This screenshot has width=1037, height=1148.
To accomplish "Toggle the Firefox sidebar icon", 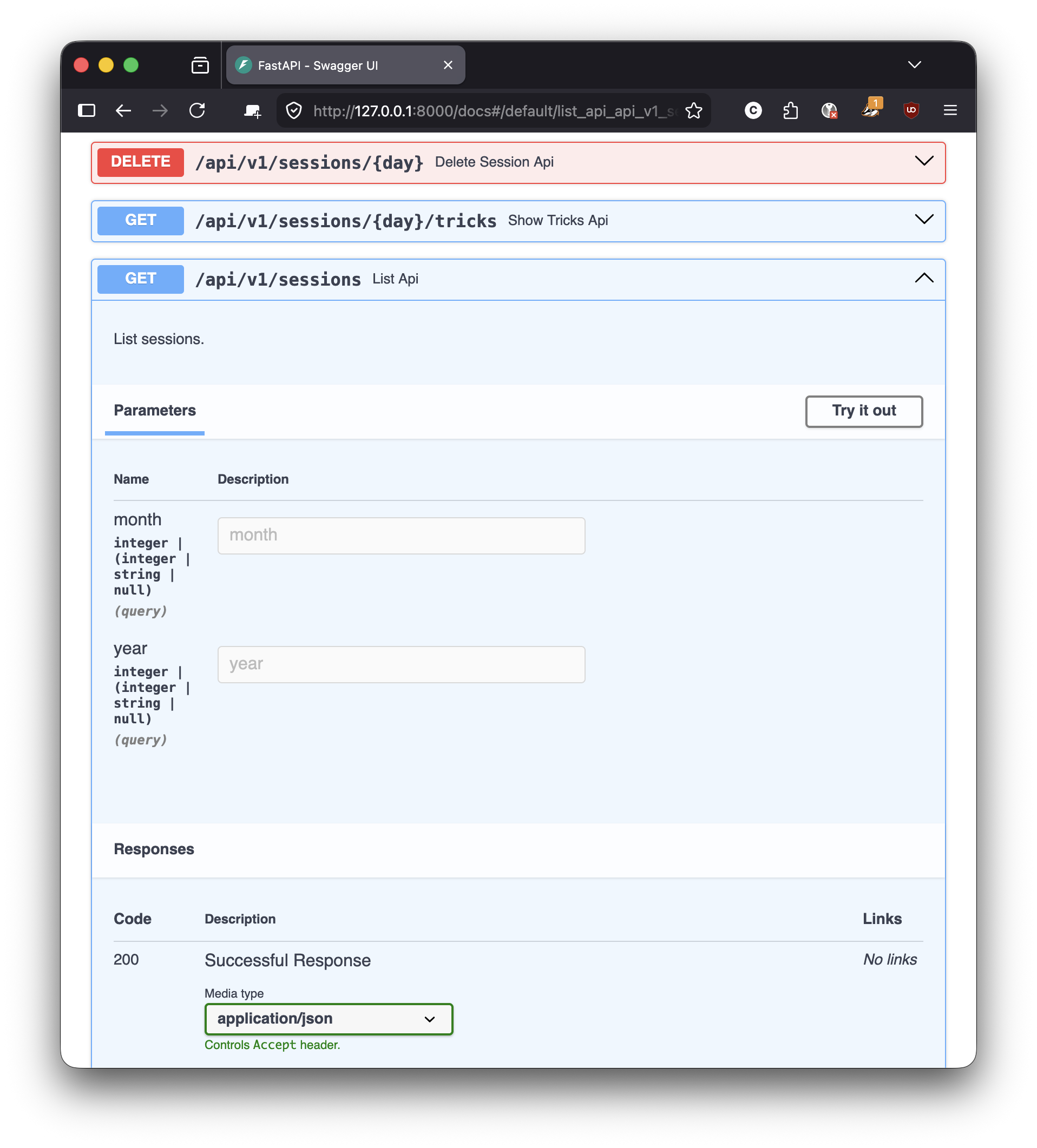I will pyautogui.click(x=87, y=110).
